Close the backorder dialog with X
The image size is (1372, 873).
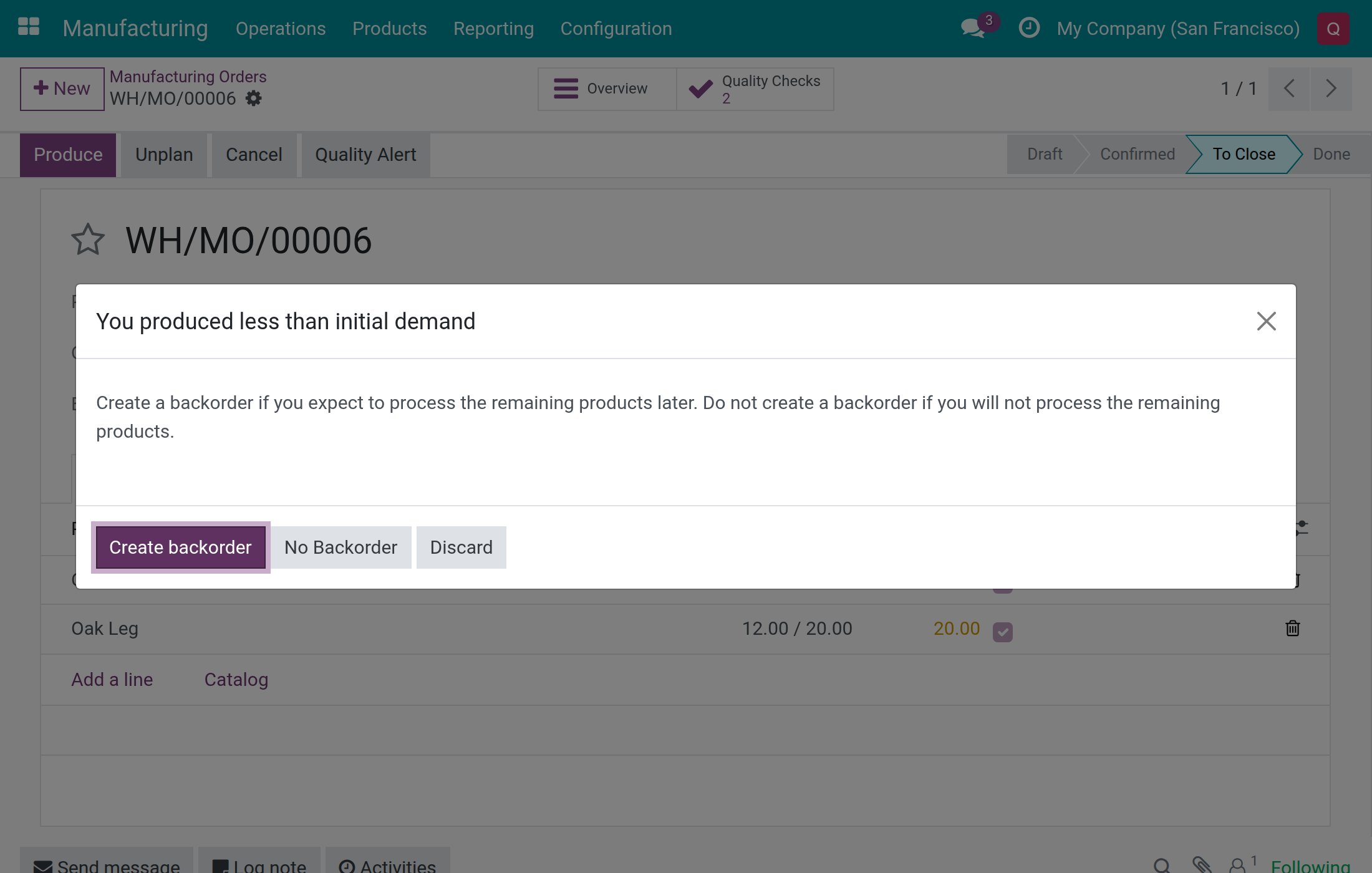coord(1266,321)
